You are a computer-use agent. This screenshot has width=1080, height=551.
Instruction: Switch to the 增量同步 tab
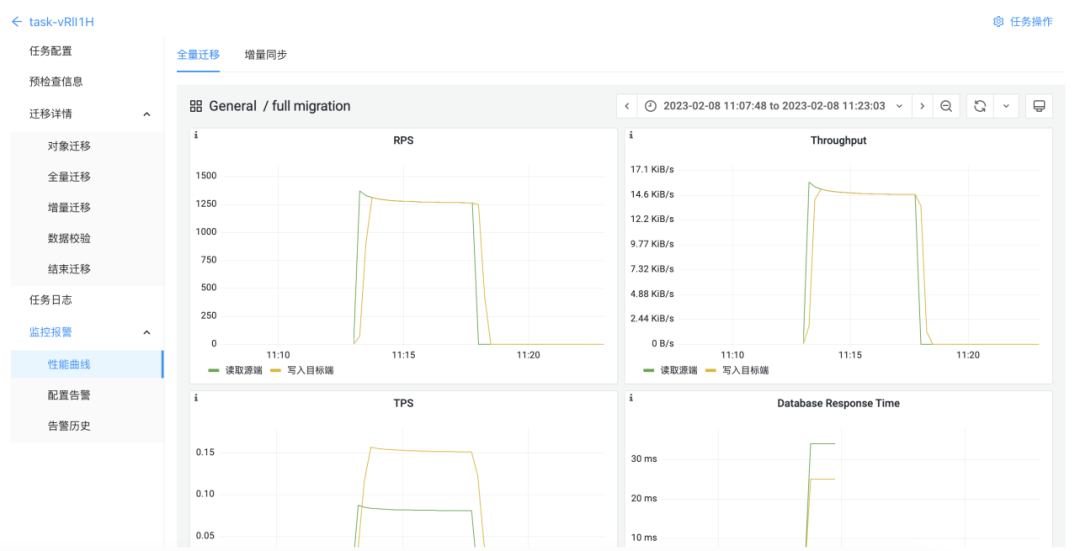[x=266, y=54]
